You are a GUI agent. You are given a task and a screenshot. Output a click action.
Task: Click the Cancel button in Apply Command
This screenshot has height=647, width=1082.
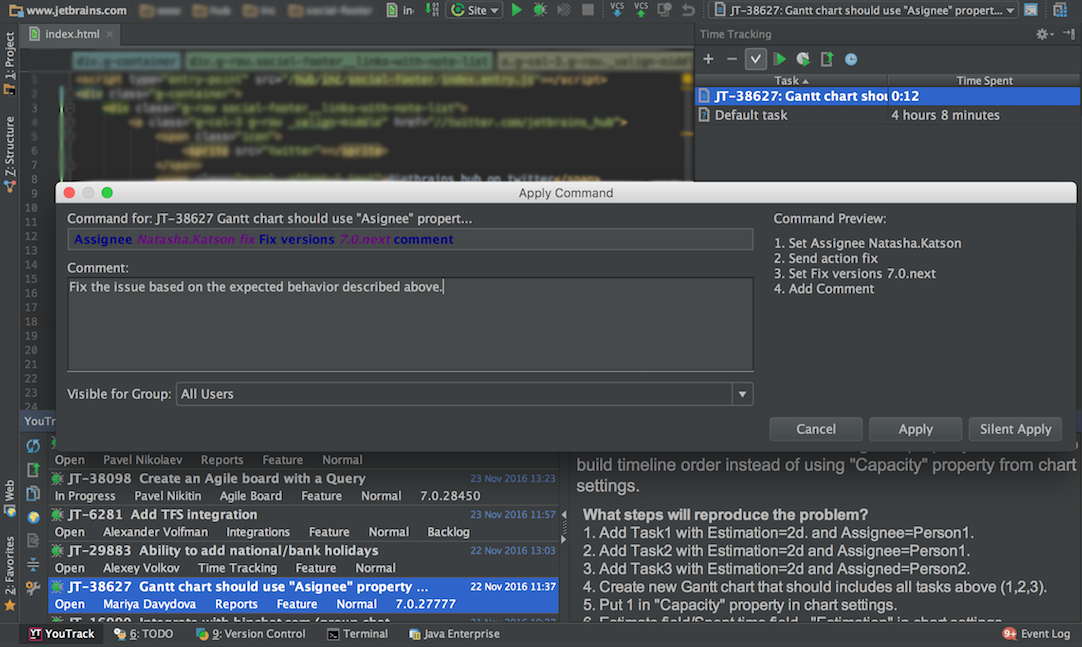tap(816, 429)
